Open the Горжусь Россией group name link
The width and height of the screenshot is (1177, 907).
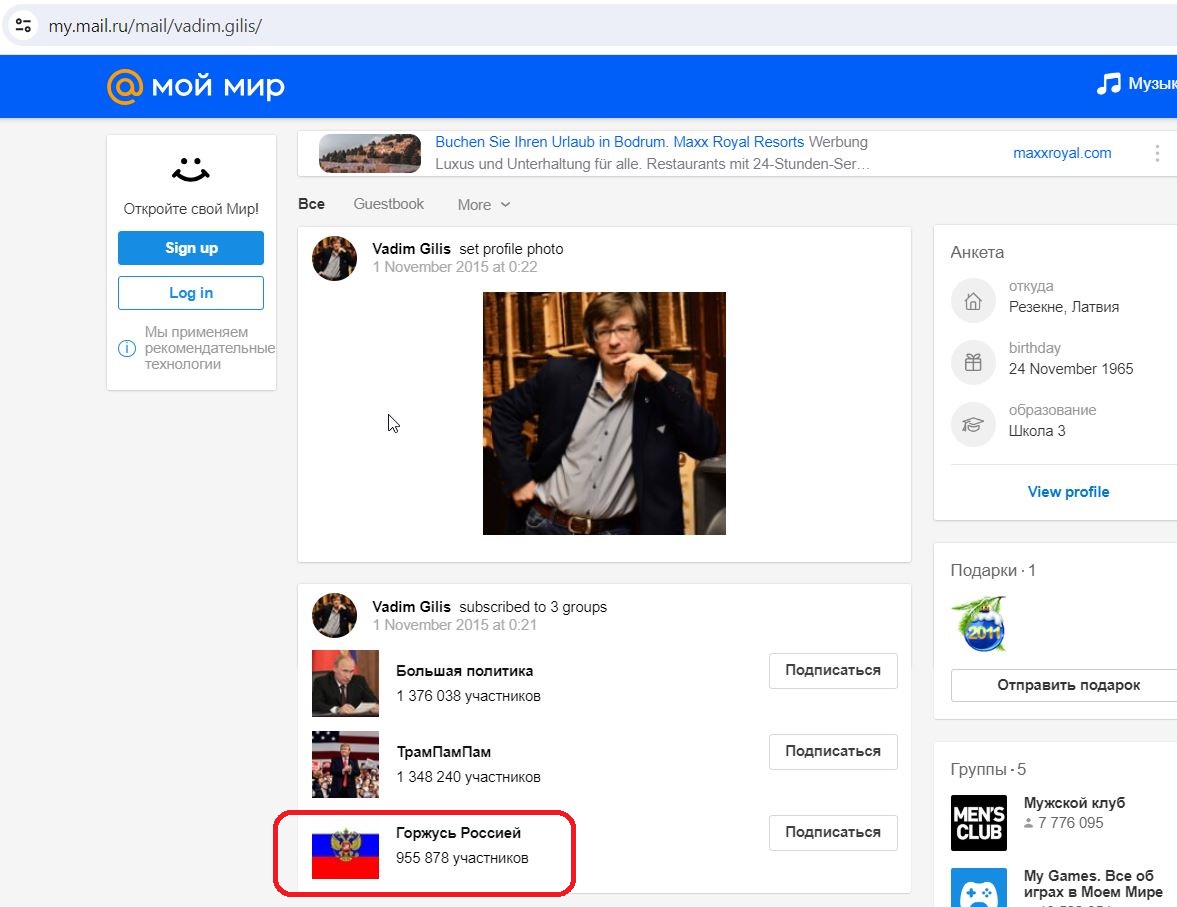coord(459,833)
